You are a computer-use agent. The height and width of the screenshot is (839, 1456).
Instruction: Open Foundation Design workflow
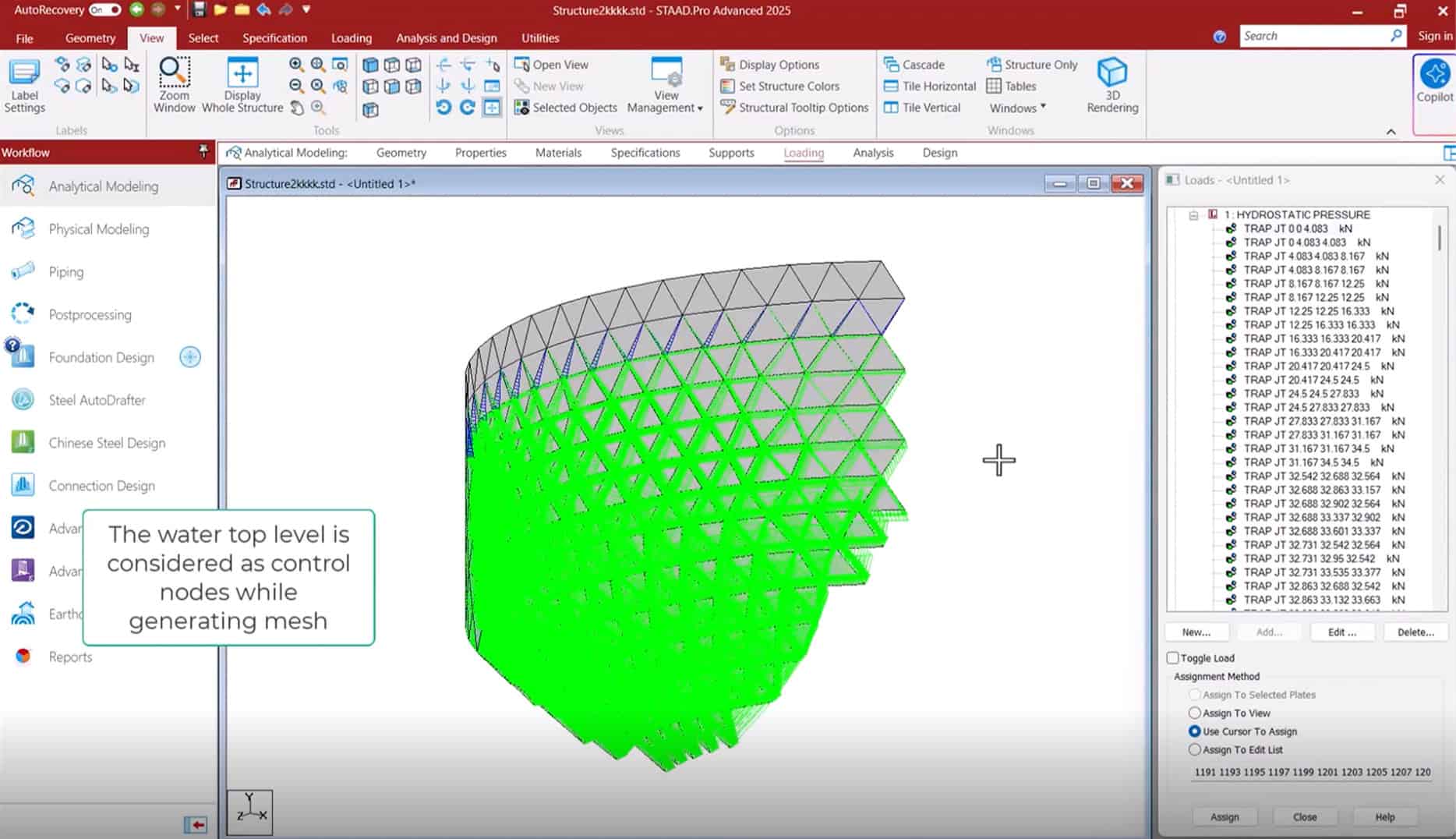coord(101,357)
